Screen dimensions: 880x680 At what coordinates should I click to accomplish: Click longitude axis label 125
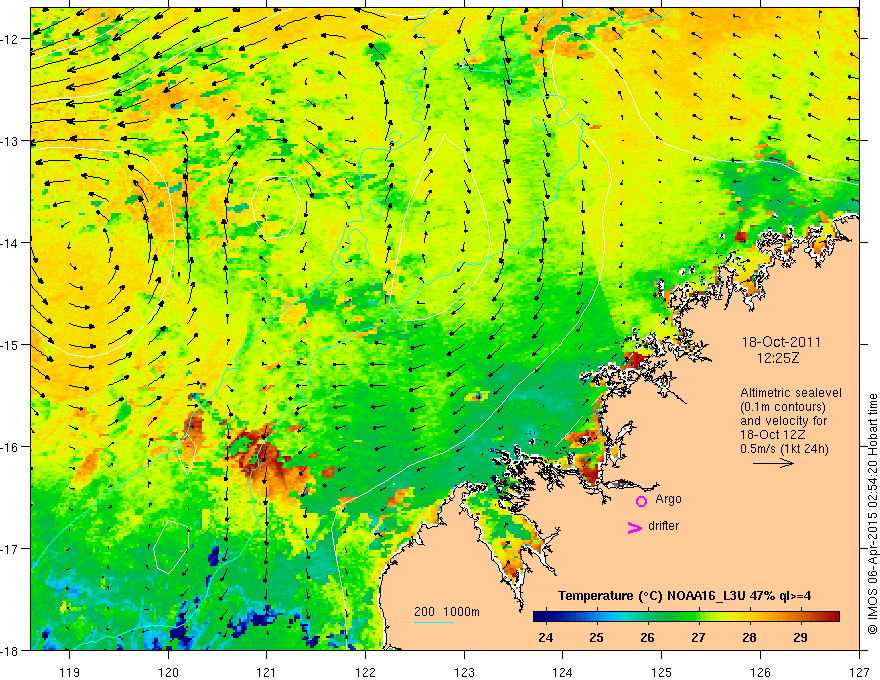(x=662, y=672)
